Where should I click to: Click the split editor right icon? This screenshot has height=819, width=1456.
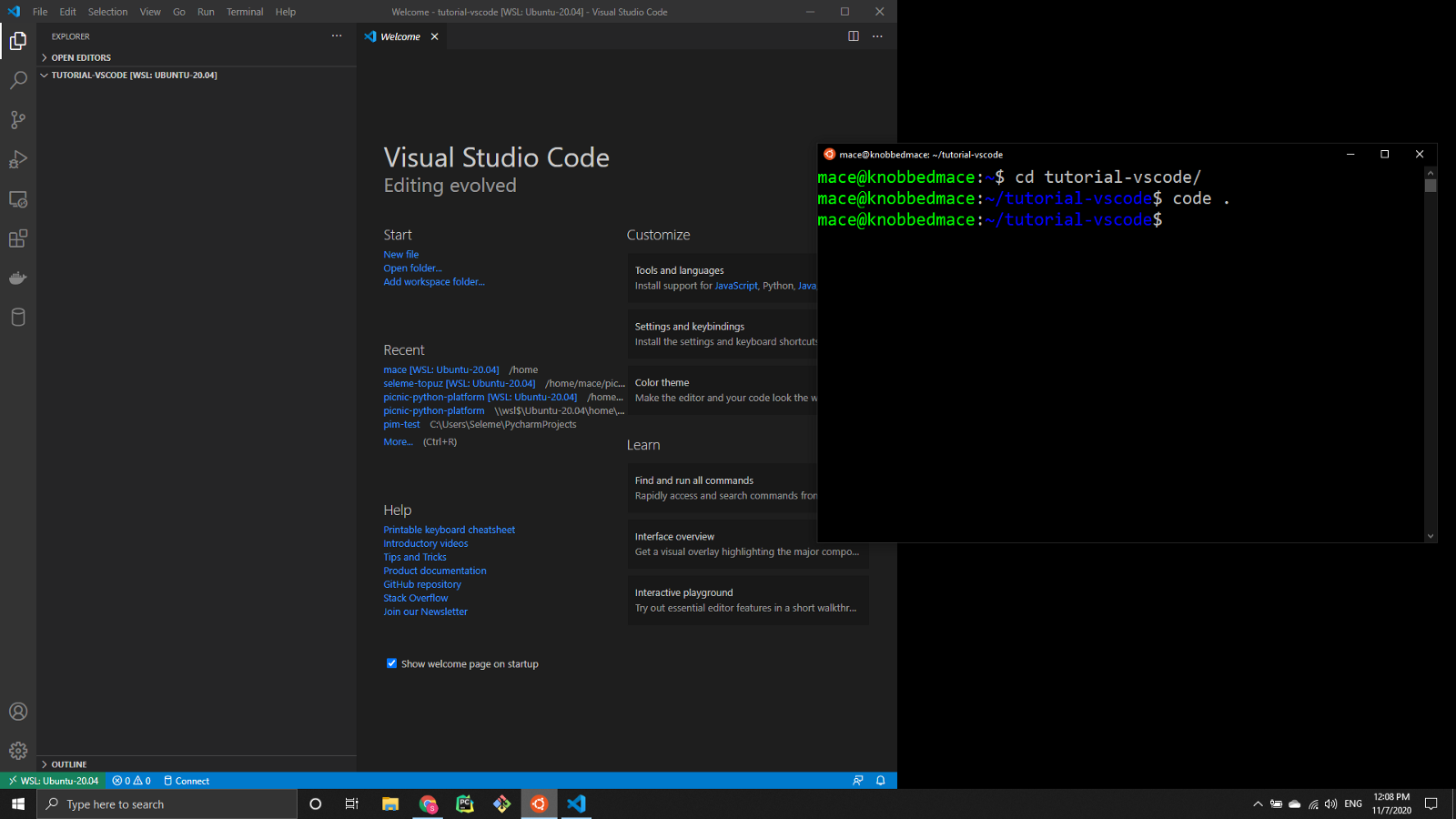click(854, 36)
